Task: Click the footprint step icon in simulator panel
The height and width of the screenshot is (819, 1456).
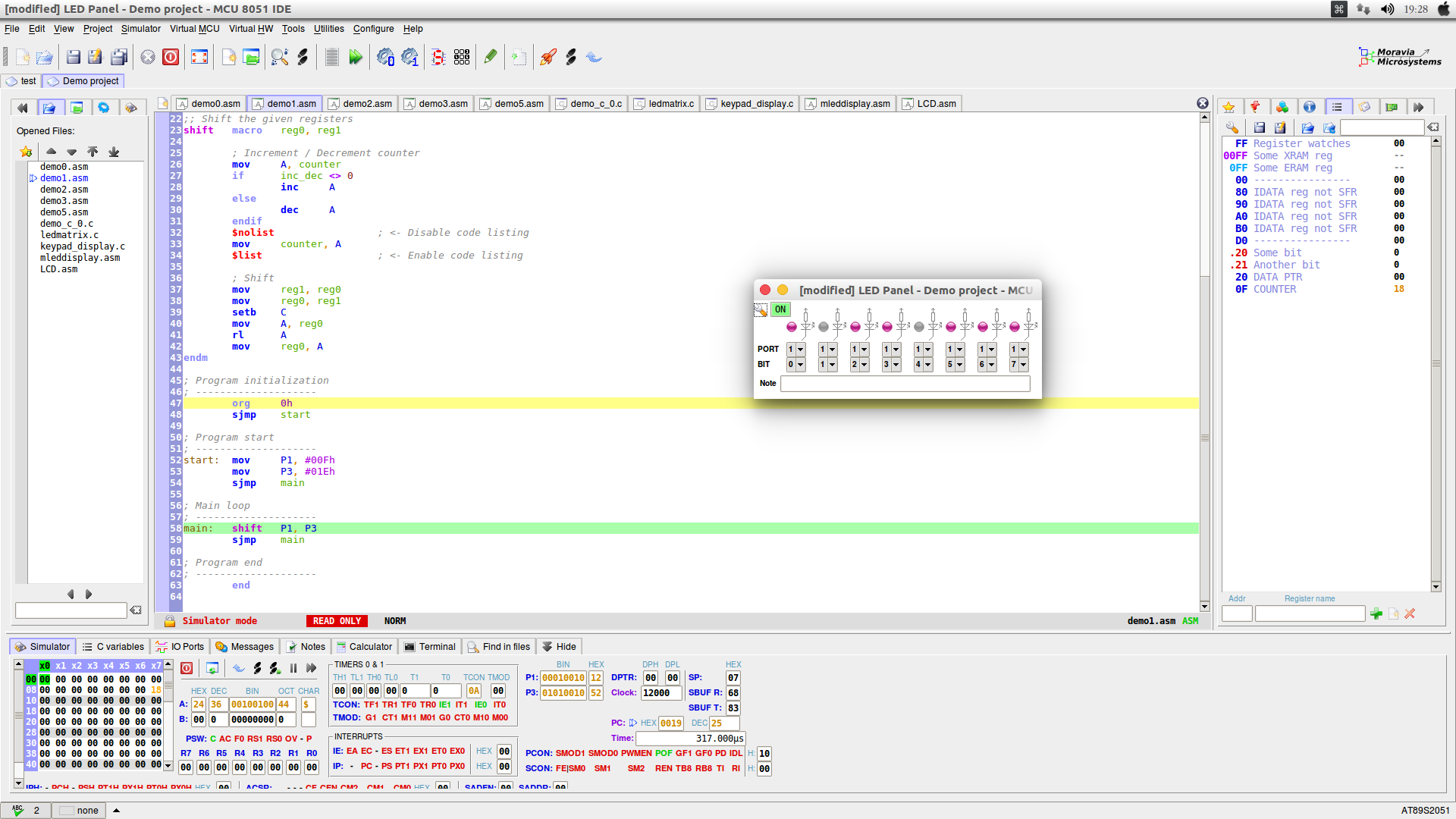Action: [x=257, y=668]
